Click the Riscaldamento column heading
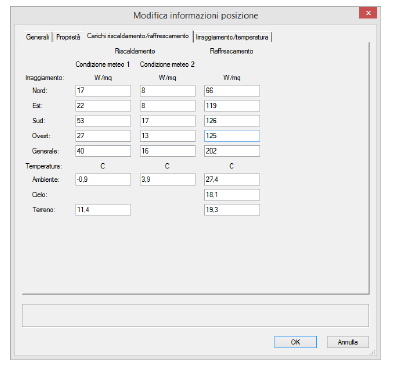Image resolution: width=400 pixels, height=369 pixels. [135, 51]
